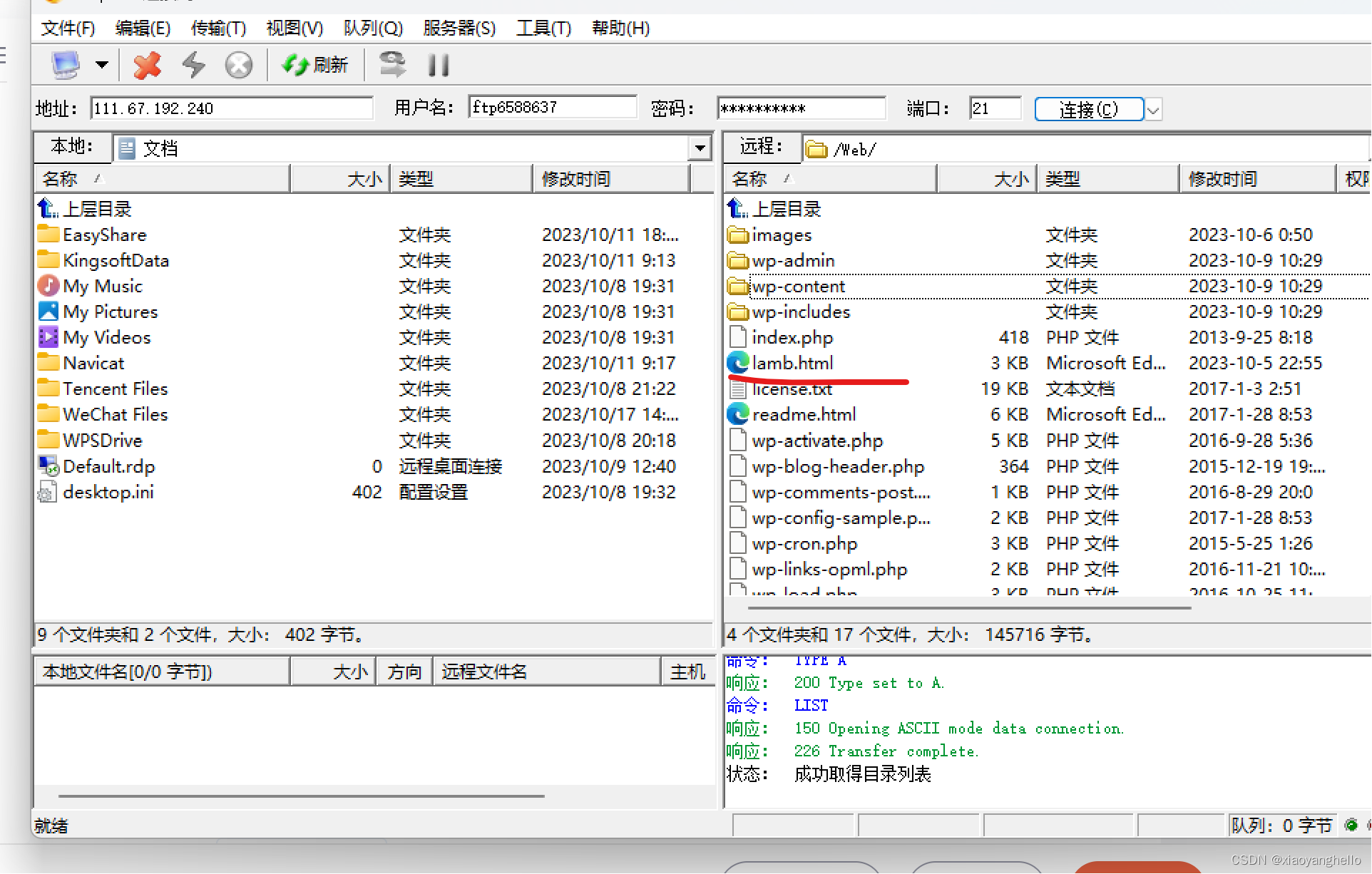Click the transfer queue toolbar icon
Screen dimensions: 1372x874
(x=392, y=65)
